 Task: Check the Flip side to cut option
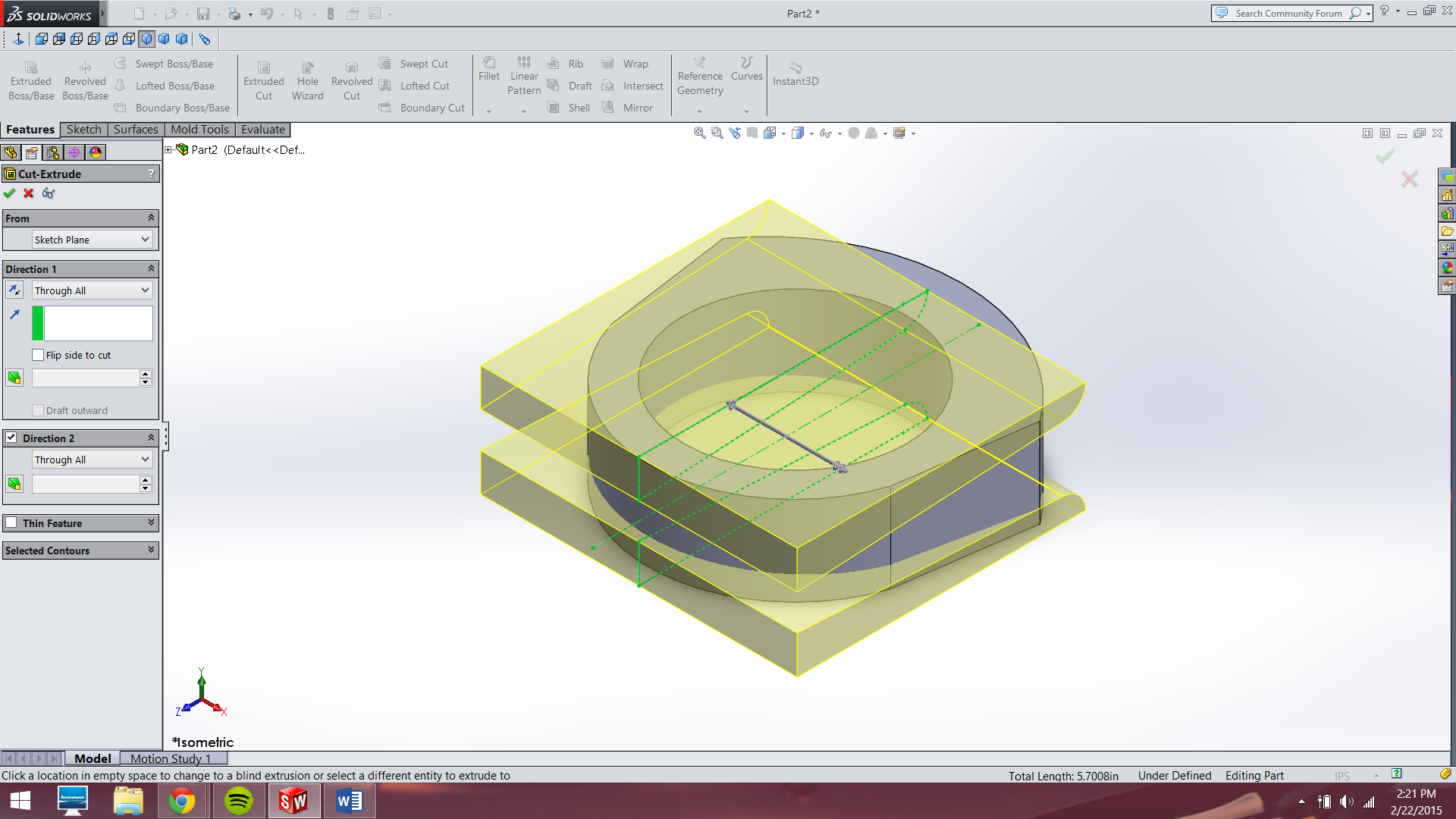point(37,354)
